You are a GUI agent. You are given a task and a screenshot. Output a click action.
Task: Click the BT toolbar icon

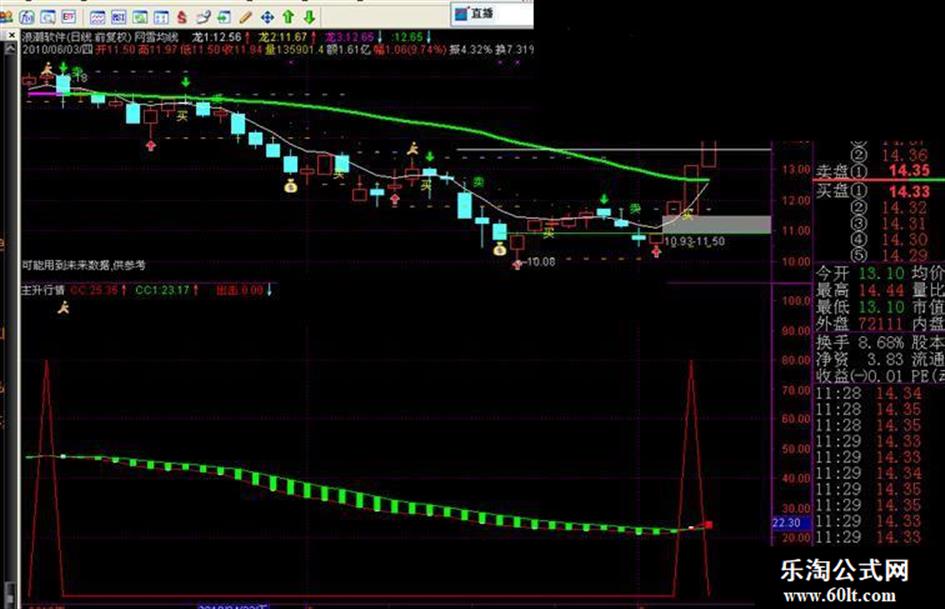tap(69, 17)
